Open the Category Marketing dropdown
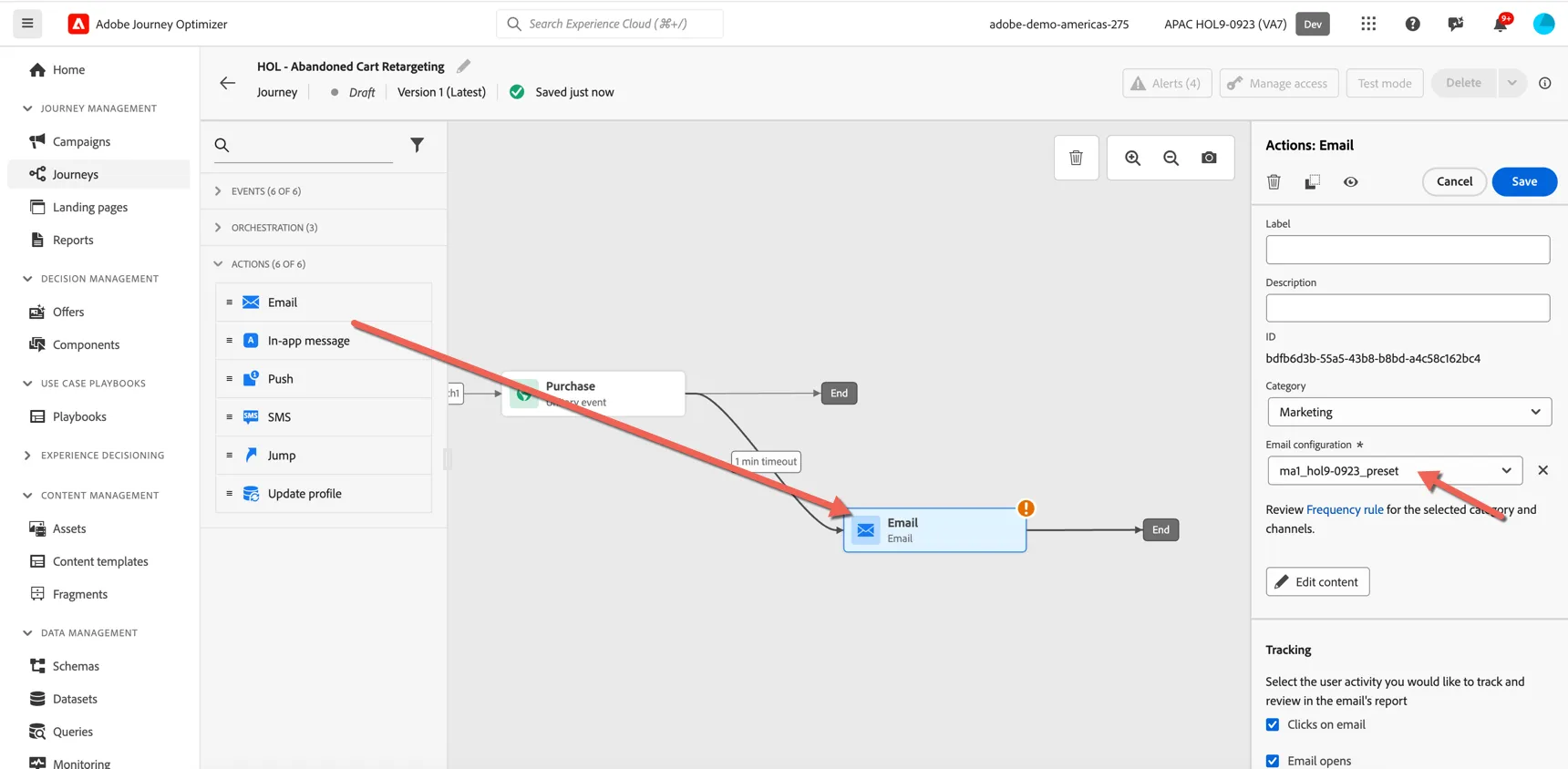The image size is (1568, 769). (x=1408, y=412)
